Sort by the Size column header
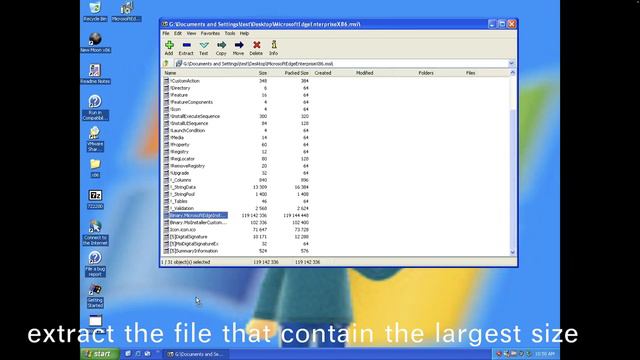640x360 pixels. pos(262,73)
